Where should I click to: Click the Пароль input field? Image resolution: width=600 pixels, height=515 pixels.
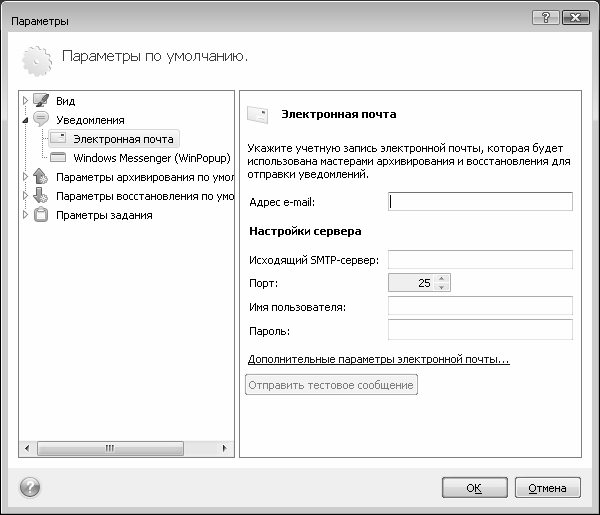[480, 330]
